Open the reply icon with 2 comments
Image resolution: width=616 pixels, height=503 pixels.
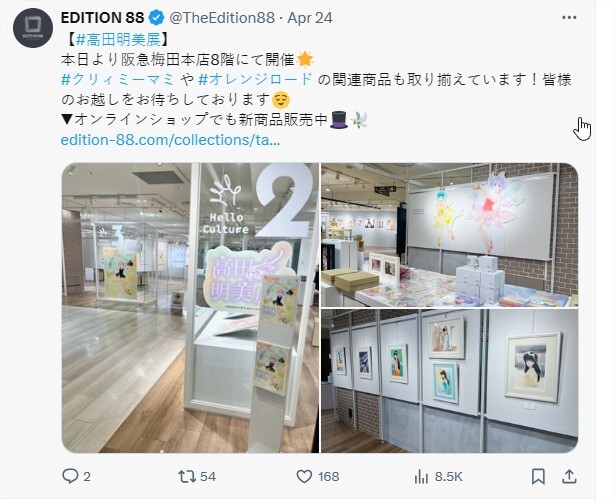click(x=70, y=476)
